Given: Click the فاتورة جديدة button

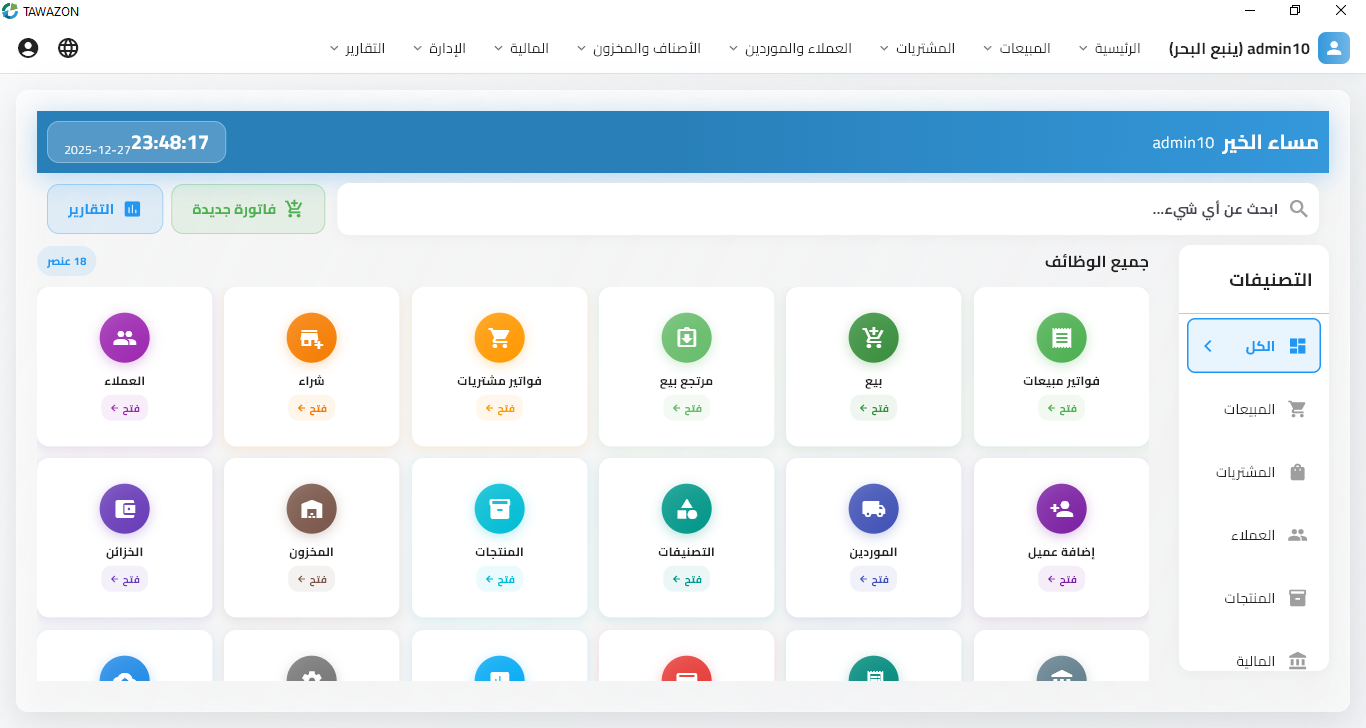Looking at the screenshot, I should [248, 208].
